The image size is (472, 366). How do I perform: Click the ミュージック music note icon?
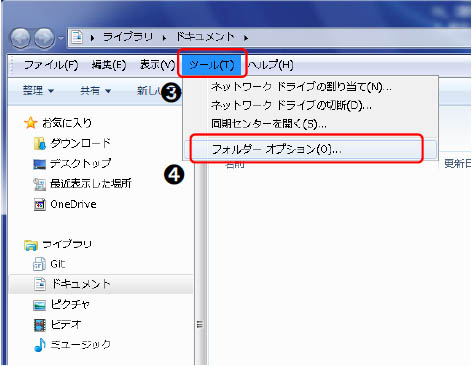(40, 345)
